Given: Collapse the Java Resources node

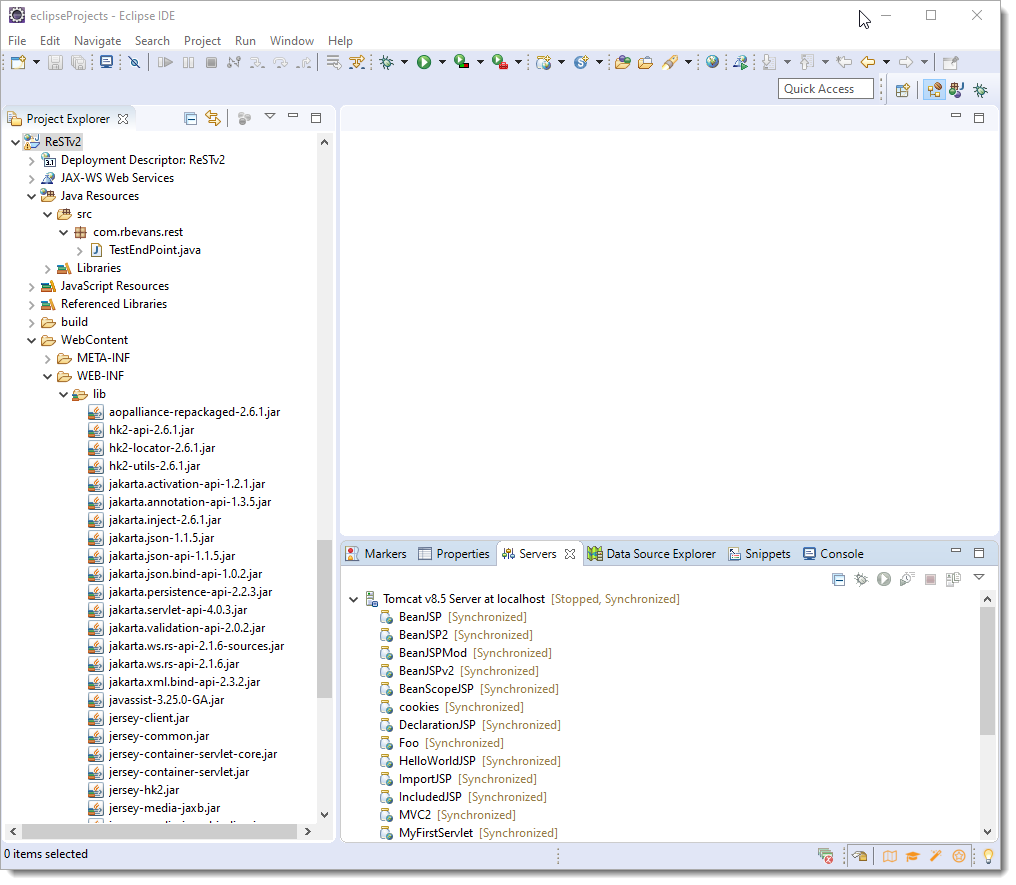Looking at the screenshot, I should 31,196.
